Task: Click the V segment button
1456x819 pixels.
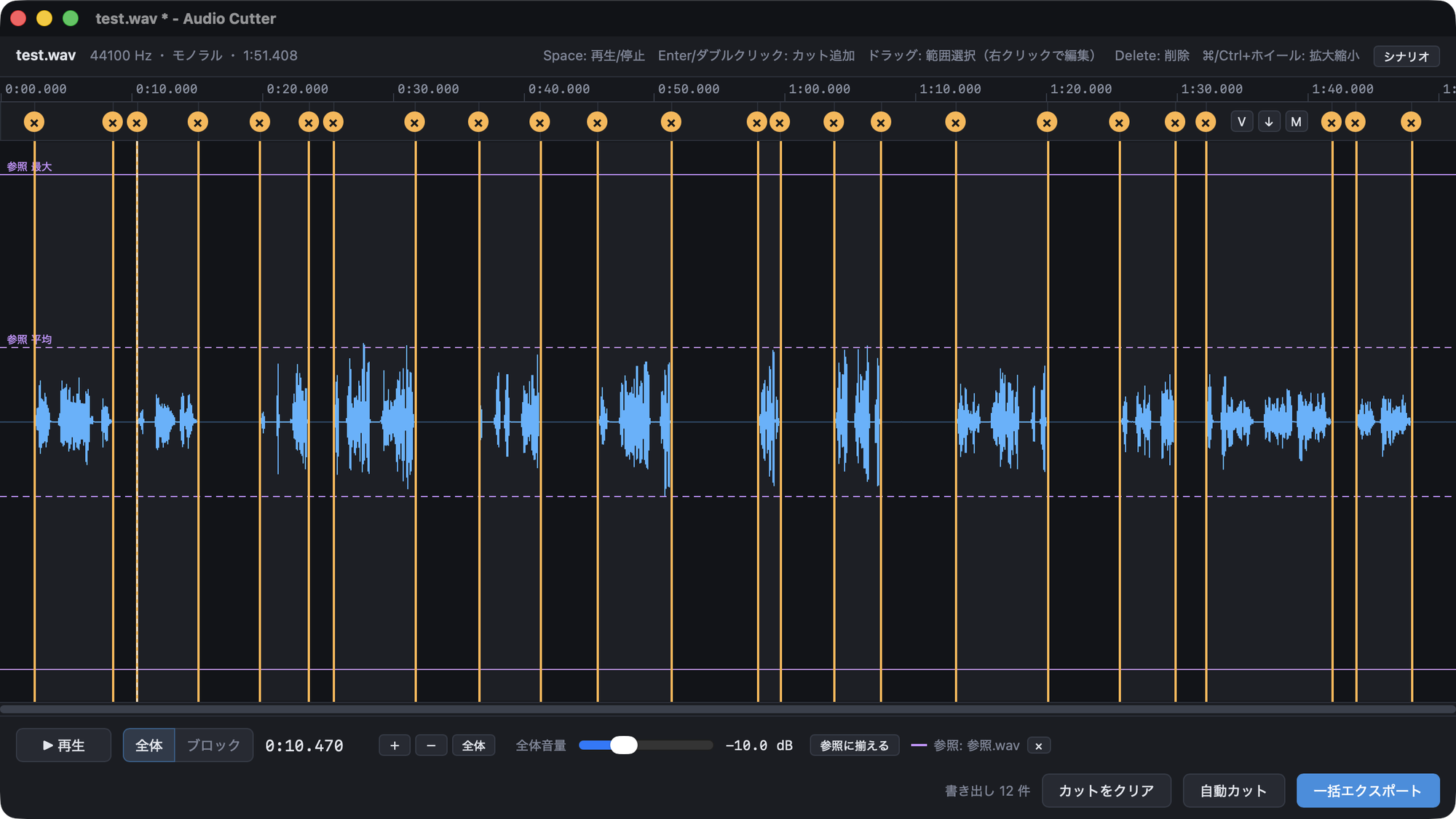Action: coord(1242,122)
